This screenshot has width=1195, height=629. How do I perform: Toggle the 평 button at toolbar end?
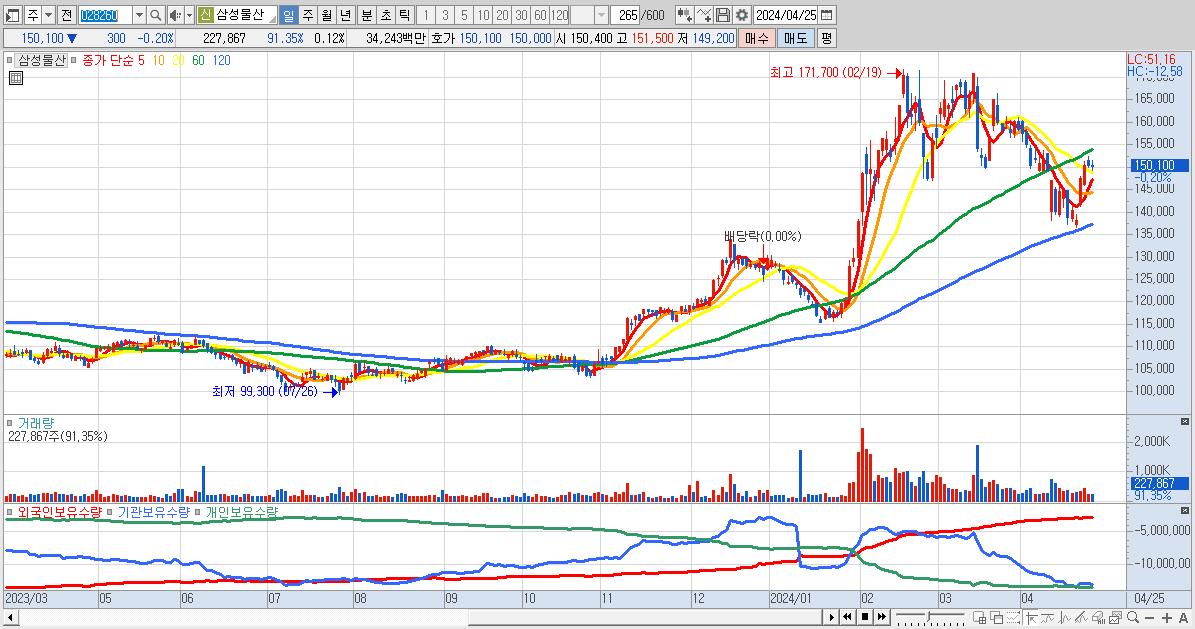pos(826,38)
